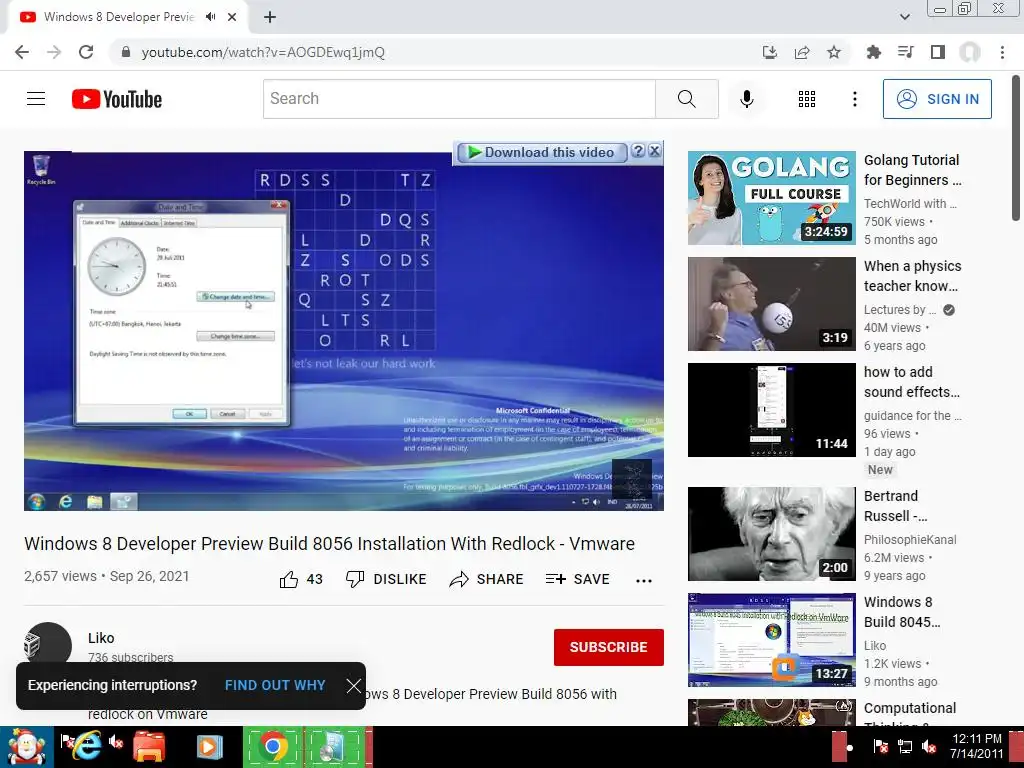Open Bertrand Russell video thumbnail
The width and height of the screenshot is (1024, 768).
coord(771,534)
